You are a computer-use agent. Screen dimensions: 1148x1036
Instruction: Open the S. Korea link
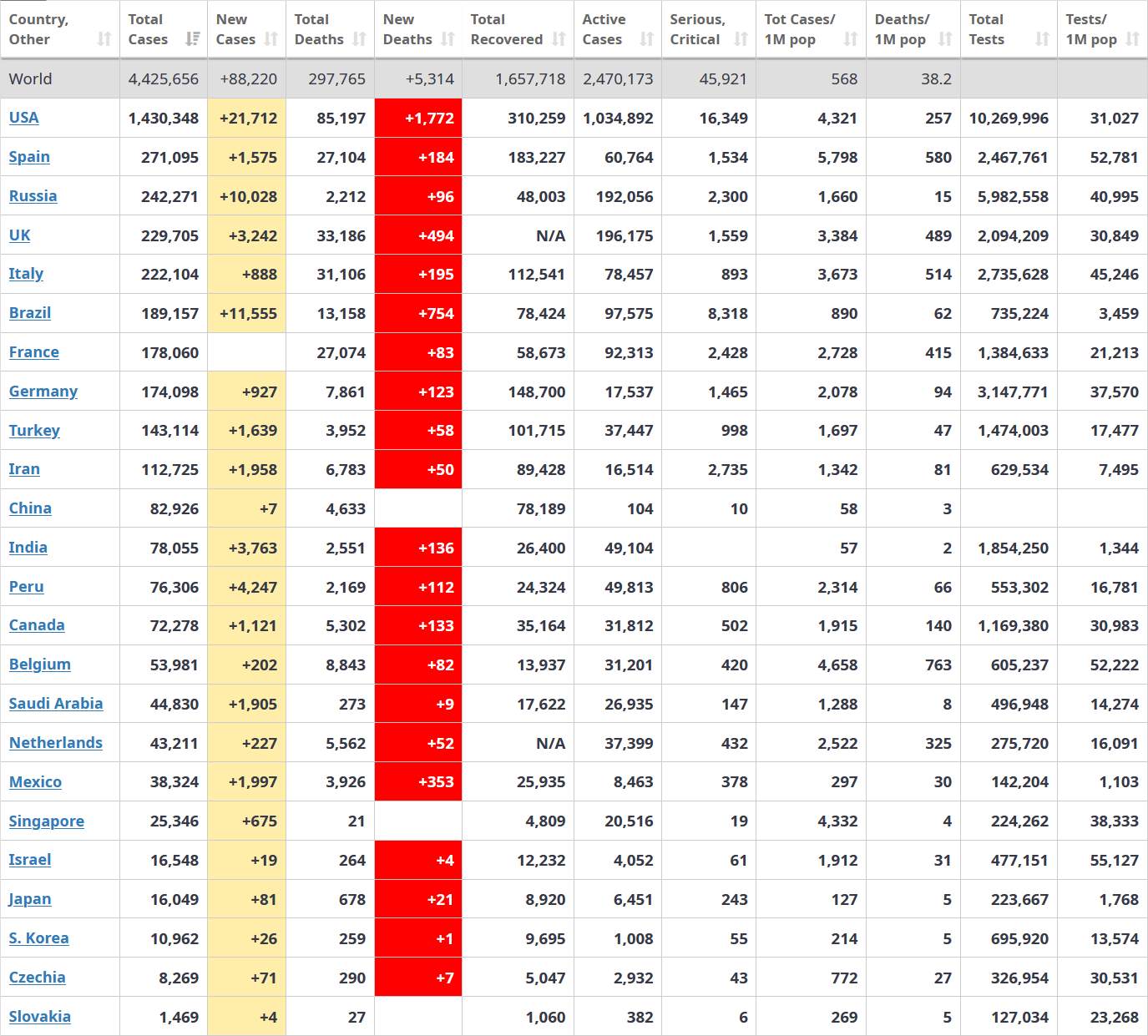click(39, 938)
